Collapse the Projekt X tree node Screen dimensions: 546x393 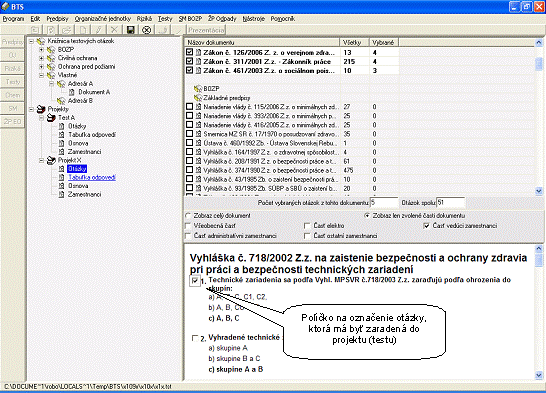41,160
